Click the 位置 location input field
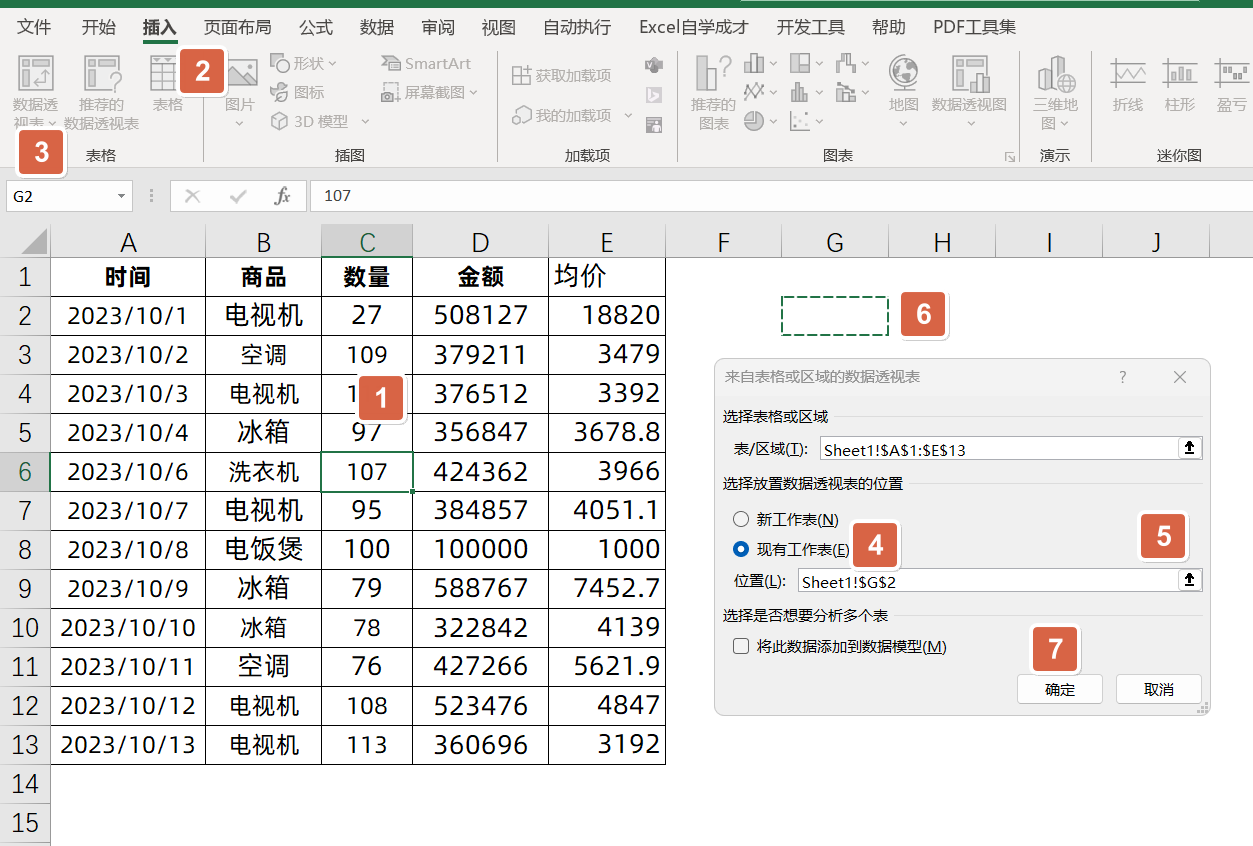The image size is (1253, 846). click(988, 581)
